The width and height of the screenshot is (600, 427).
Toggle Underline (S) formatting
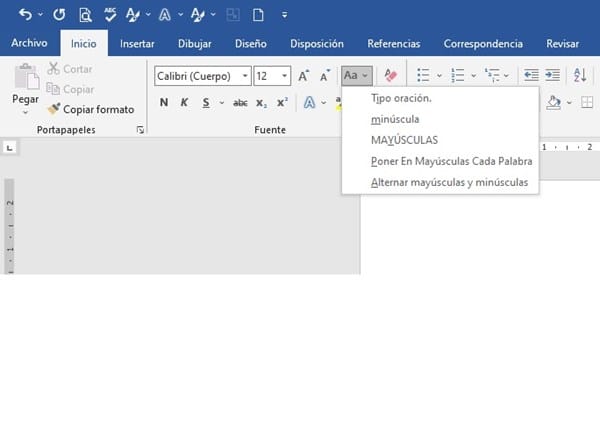206,103
